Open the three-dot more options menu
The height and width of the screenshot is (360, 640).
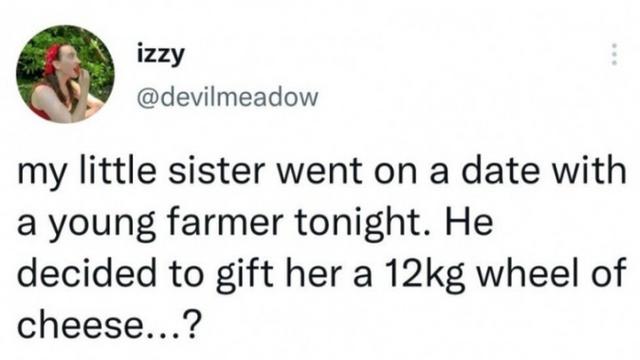tap(613, 54)
